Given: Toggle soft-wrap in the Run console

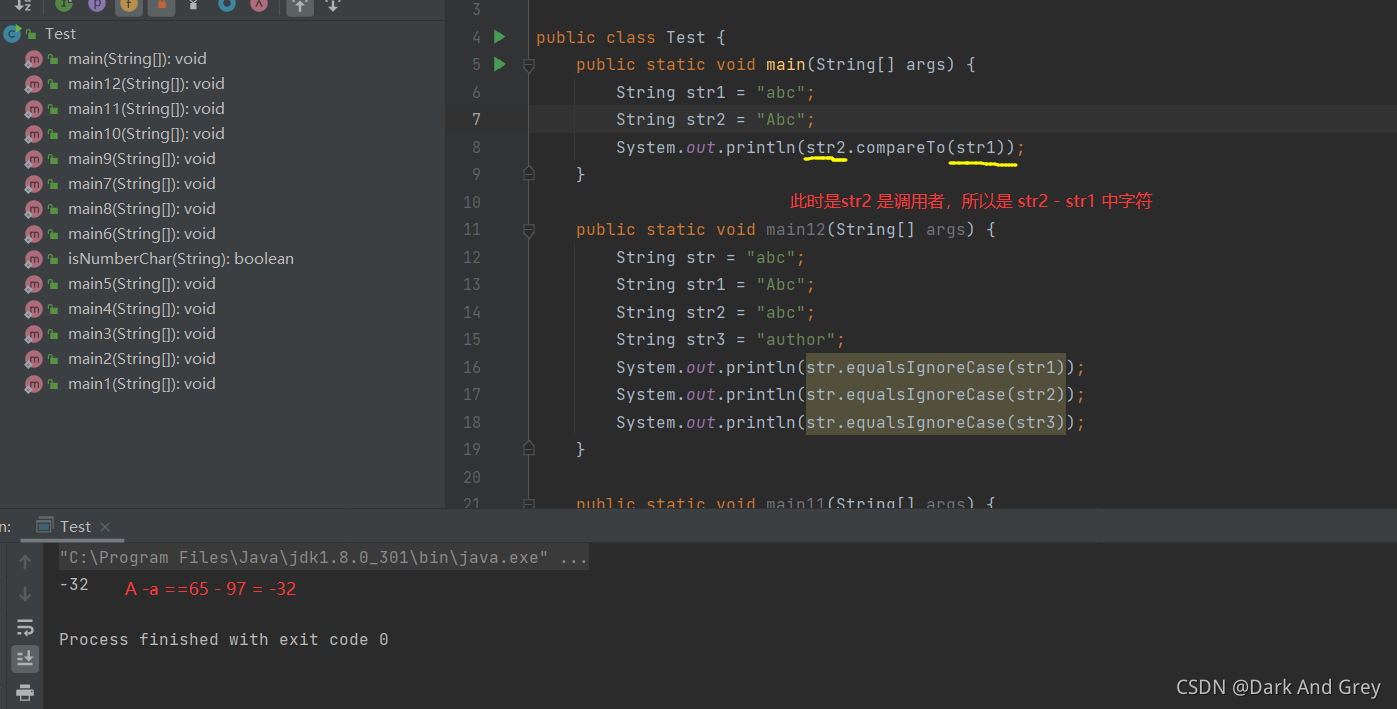Looking at the screenshot, I should click(x=25, y=627).
